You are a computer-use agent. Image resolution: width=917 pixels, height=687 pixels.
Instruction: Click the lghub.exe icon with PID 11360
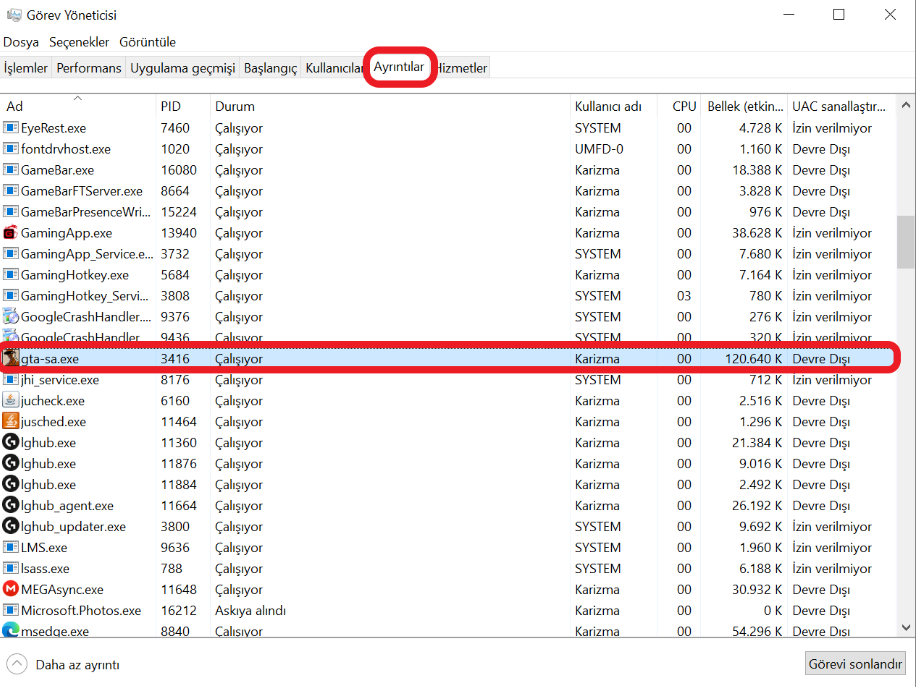coord(11,442)
